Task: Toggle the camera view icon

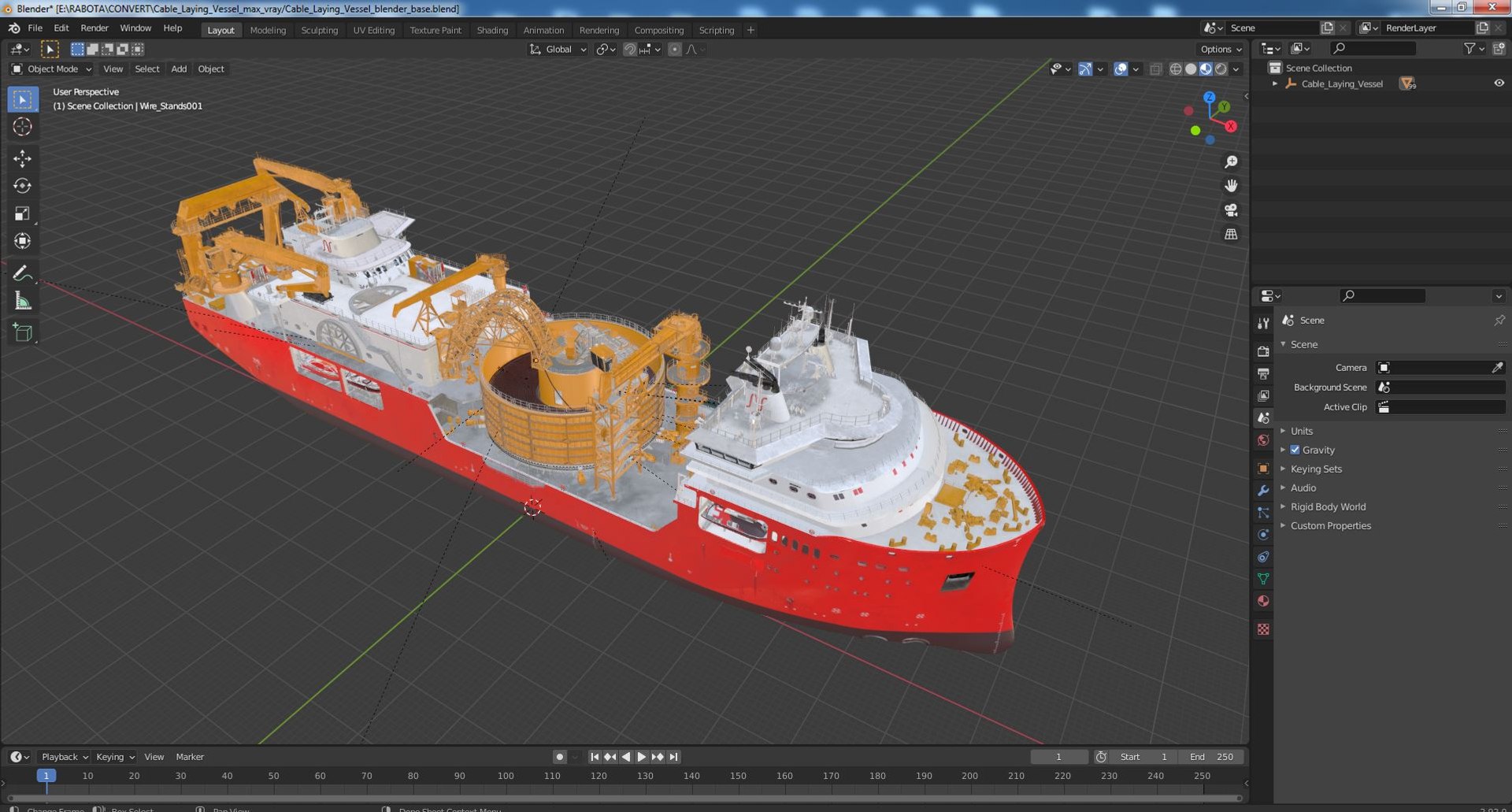Action: coord(1231,210)
